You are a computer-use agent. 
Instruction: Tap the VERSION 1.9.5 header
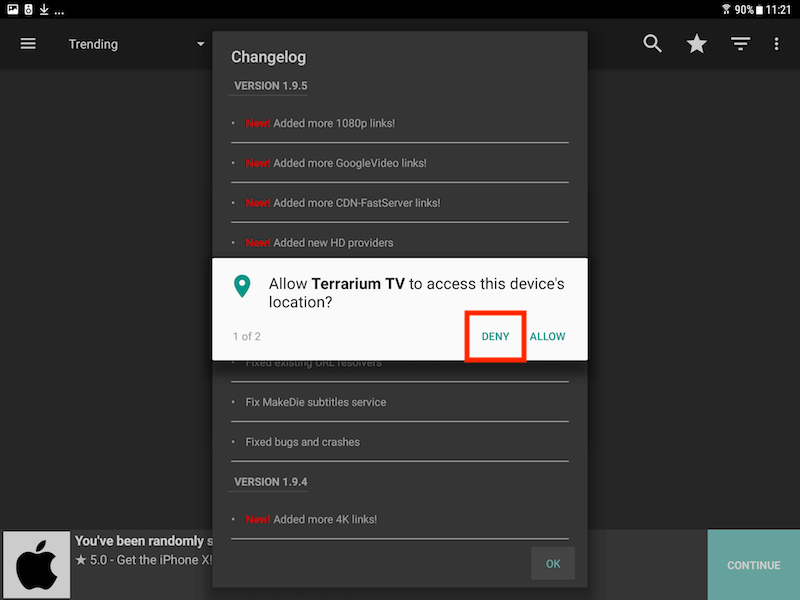click(270, 86)
